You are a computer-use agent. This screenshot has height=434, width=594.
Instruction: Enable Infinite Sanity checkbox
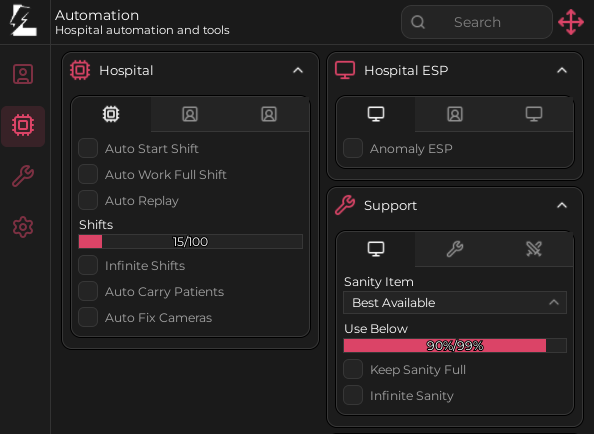353,395
